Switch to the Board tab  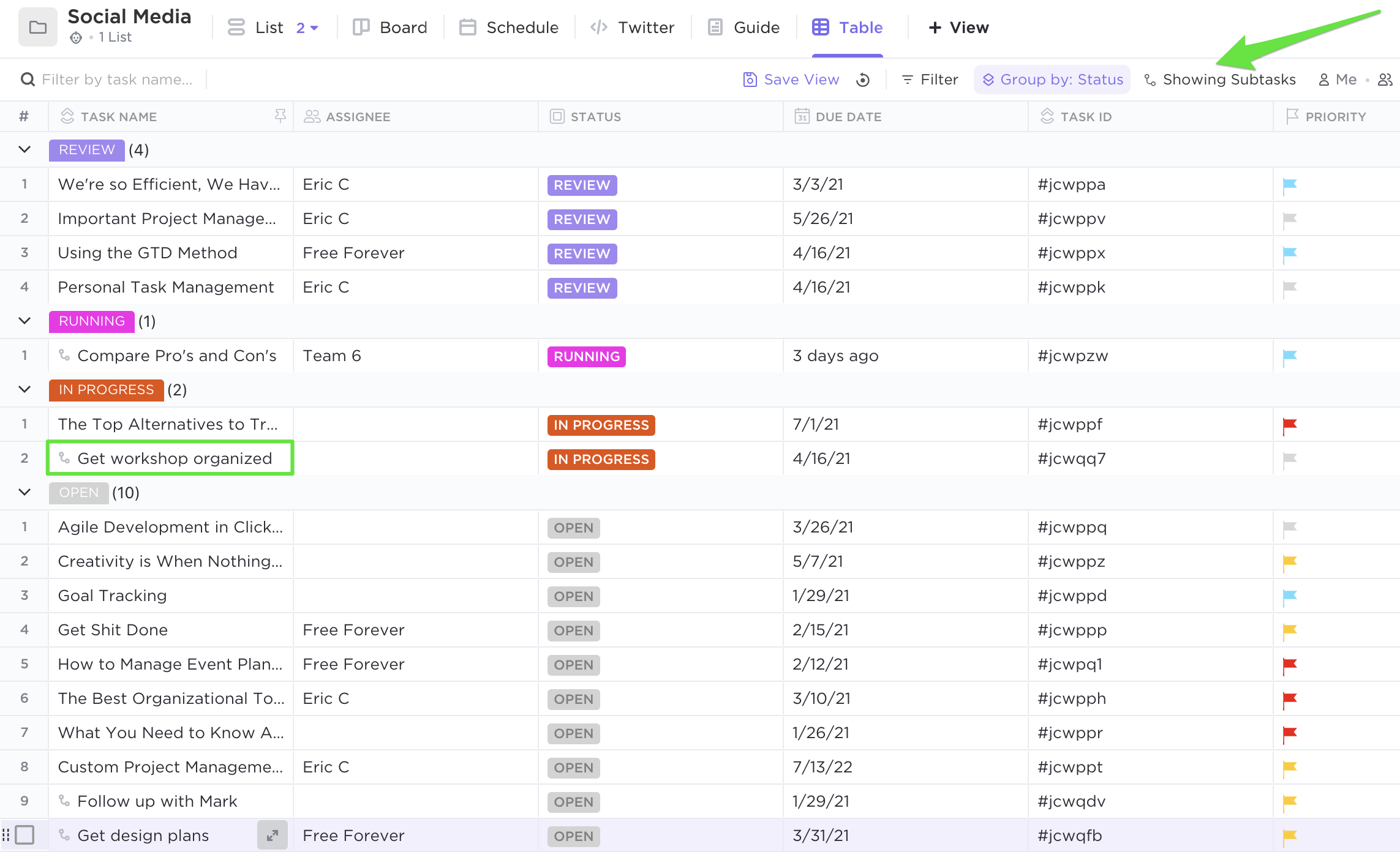[x=390, y=28]
